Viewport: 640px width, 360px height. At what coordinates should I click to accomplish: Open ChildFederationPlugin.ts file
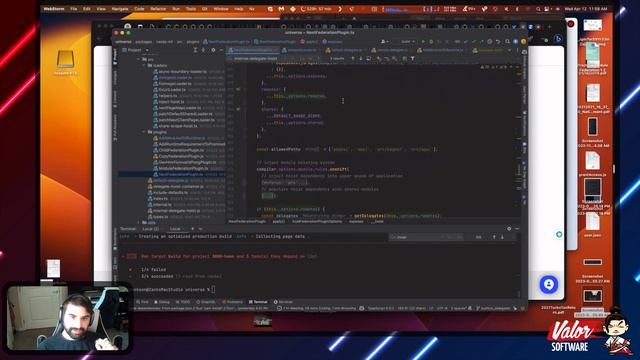tap(181, 150)
